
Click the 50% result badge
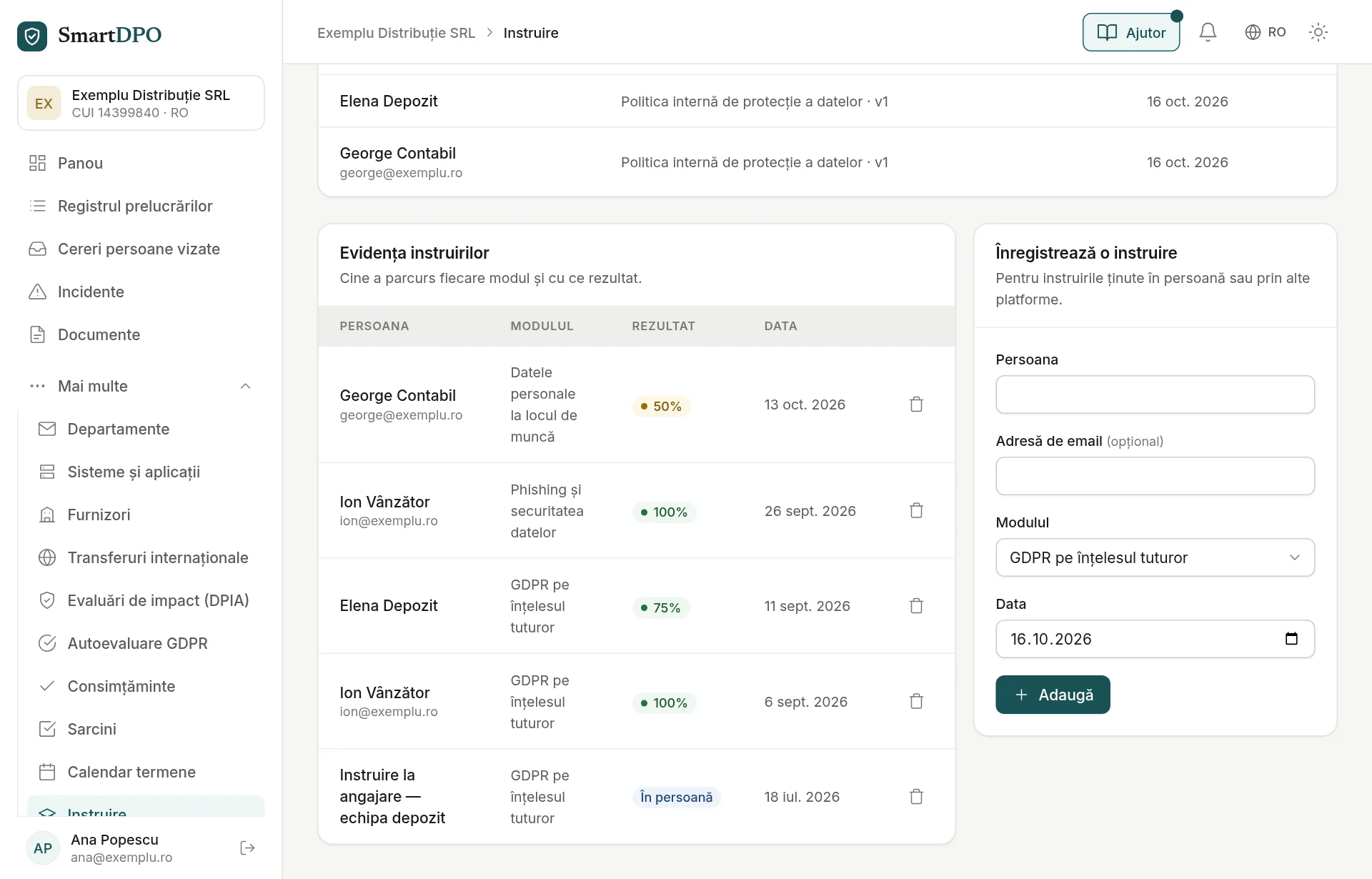tap(661, 406)
